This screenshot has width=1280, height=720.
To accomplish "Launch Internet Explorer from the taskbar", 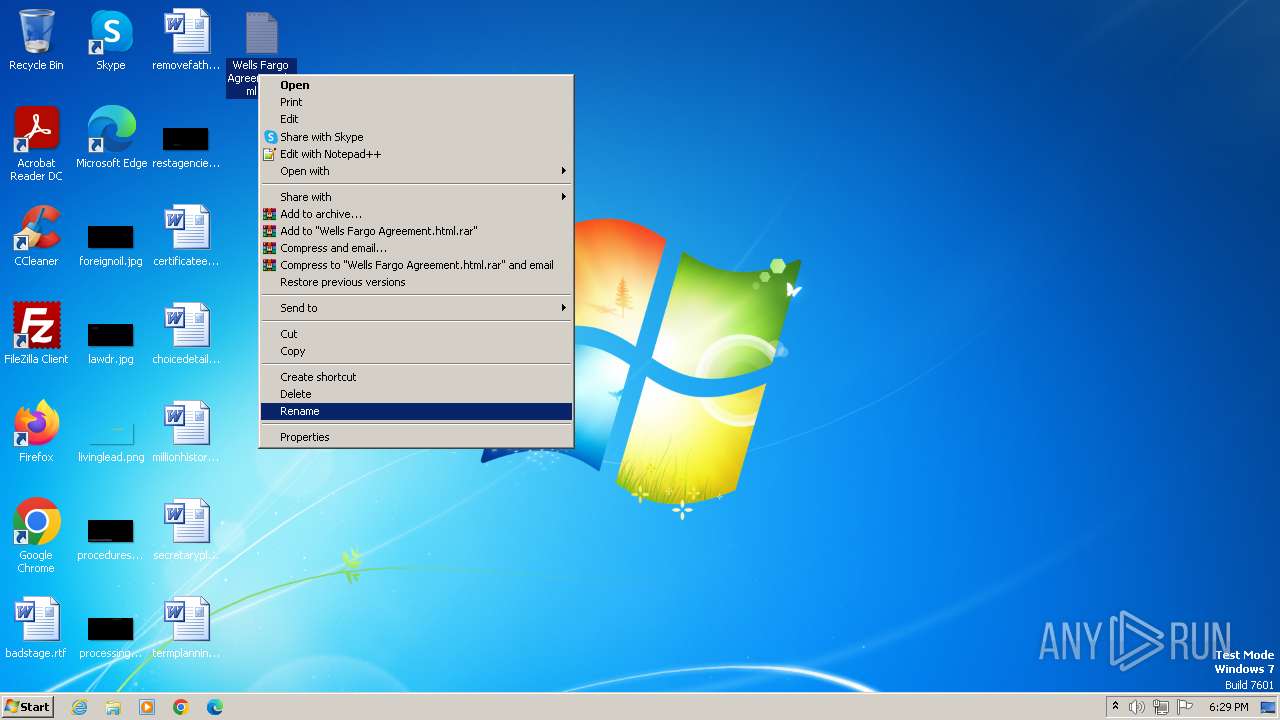I will tap(79, 707).
